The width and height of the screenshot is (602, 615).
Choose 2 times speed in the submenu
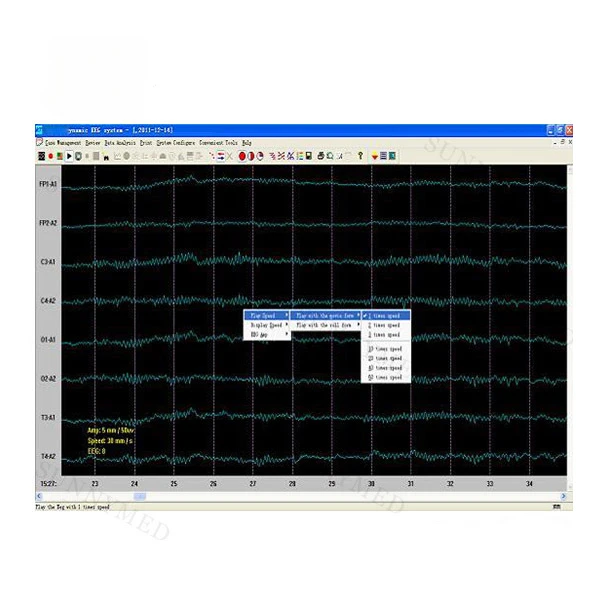386,326
